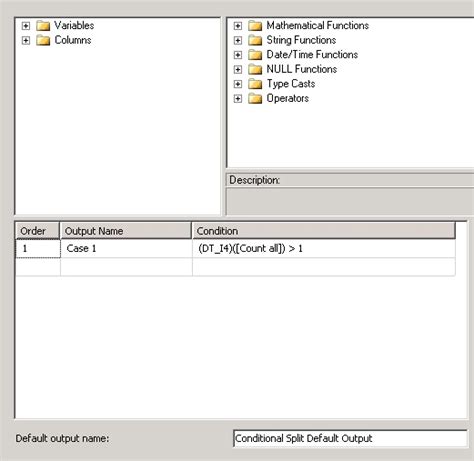Image resolution: width=474 pixels, height=461 pixels.
Task: Click the Output Name column header
Action: (126, 231)
